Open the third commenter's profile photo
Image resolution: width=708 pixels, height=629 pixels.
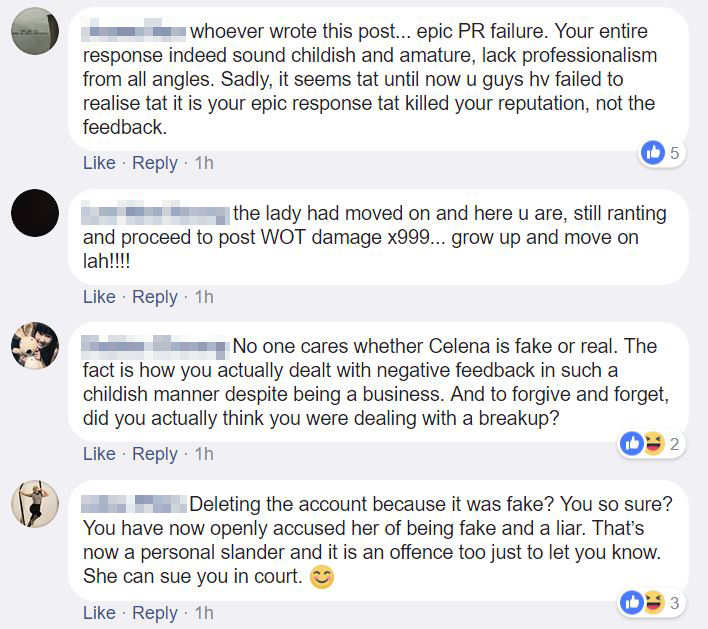[x=35, y=345]
